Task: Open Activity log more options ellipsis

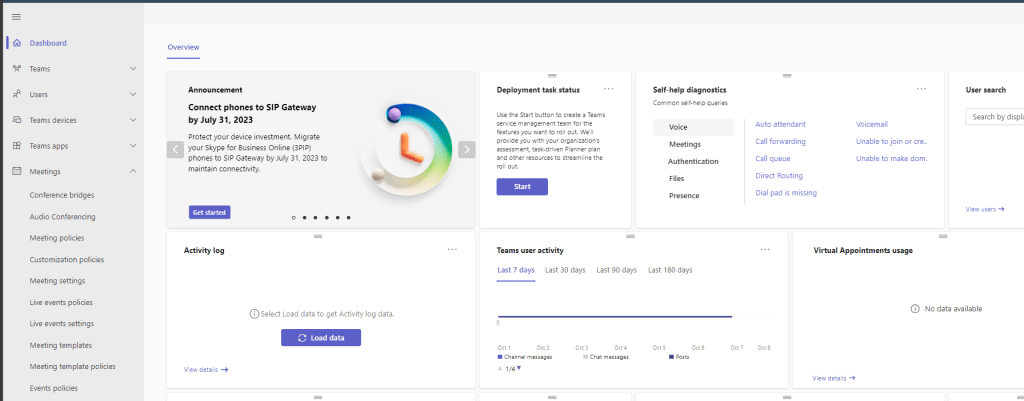Action: pos(452,249)
